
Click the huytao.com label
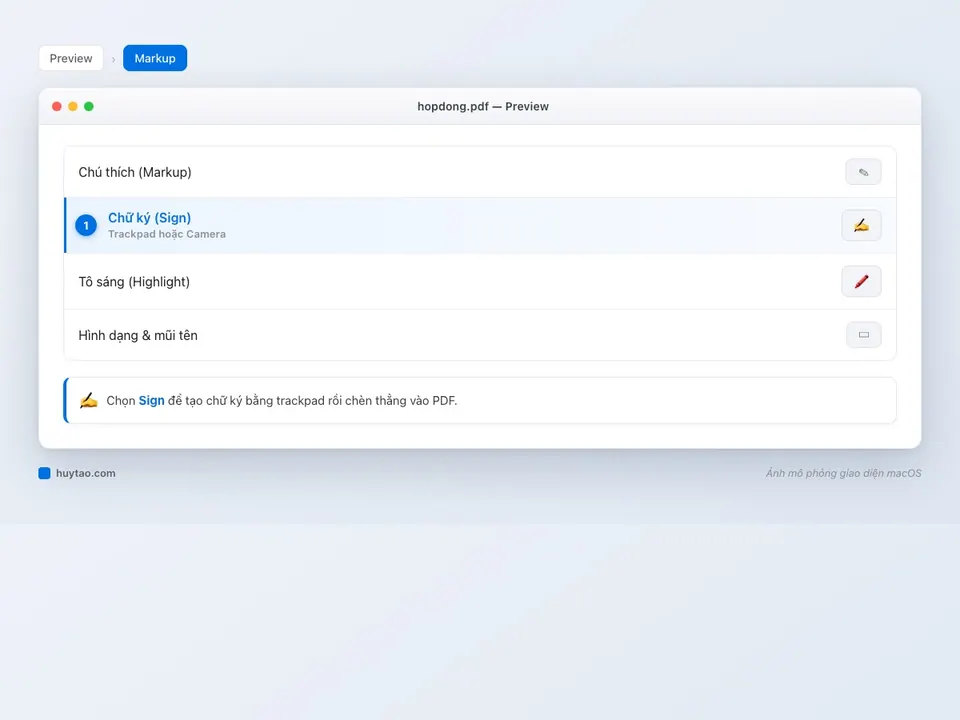pyautogui.click(x=86, y=473)
